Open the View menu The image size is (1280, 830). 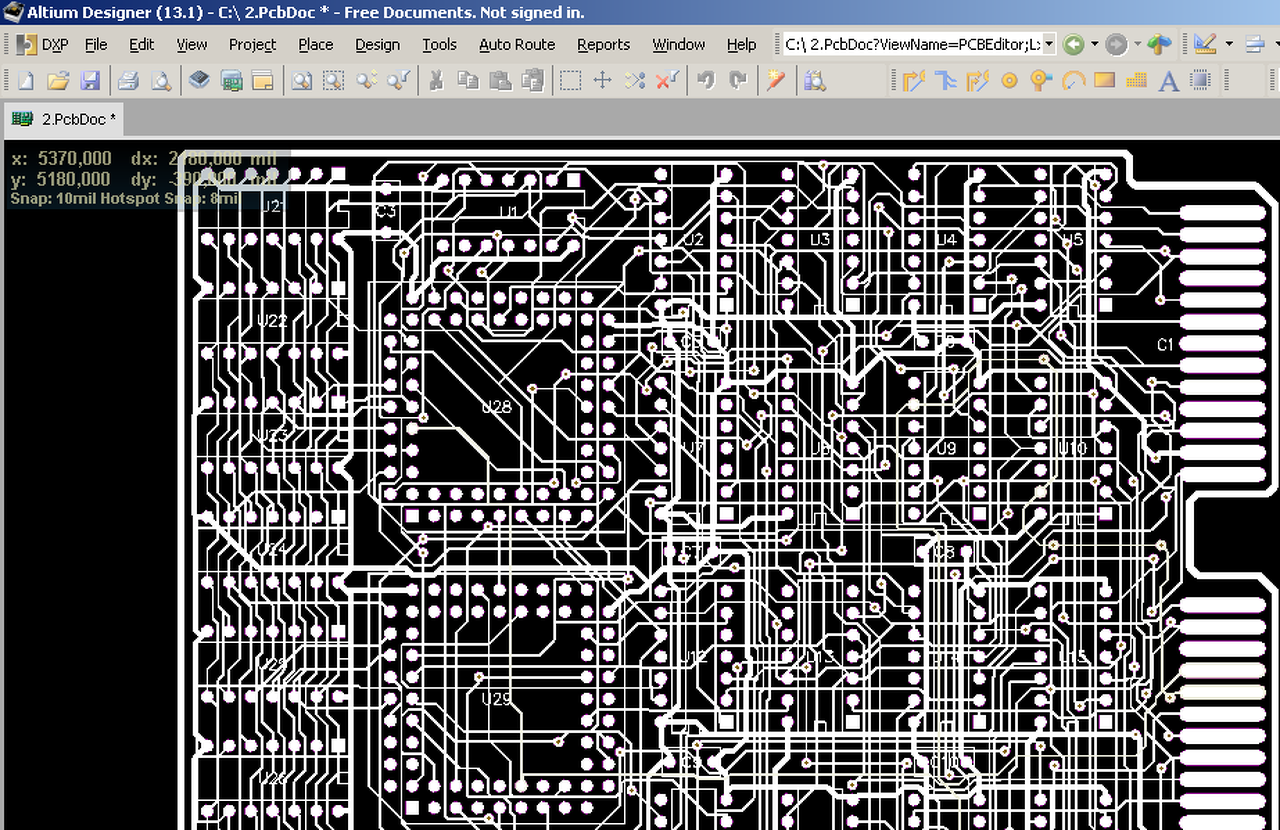192,45
